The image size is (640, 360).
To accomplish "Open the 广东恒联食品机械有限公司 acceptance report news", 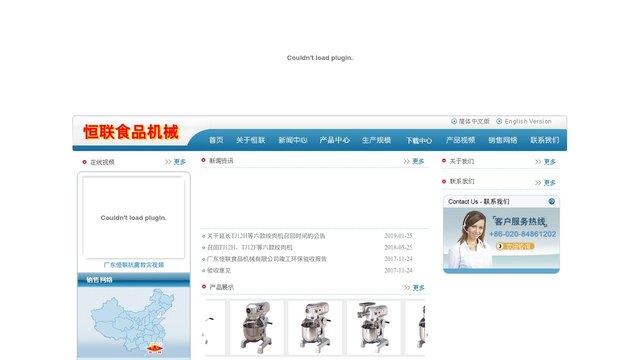I will click(x=267, y=259).
